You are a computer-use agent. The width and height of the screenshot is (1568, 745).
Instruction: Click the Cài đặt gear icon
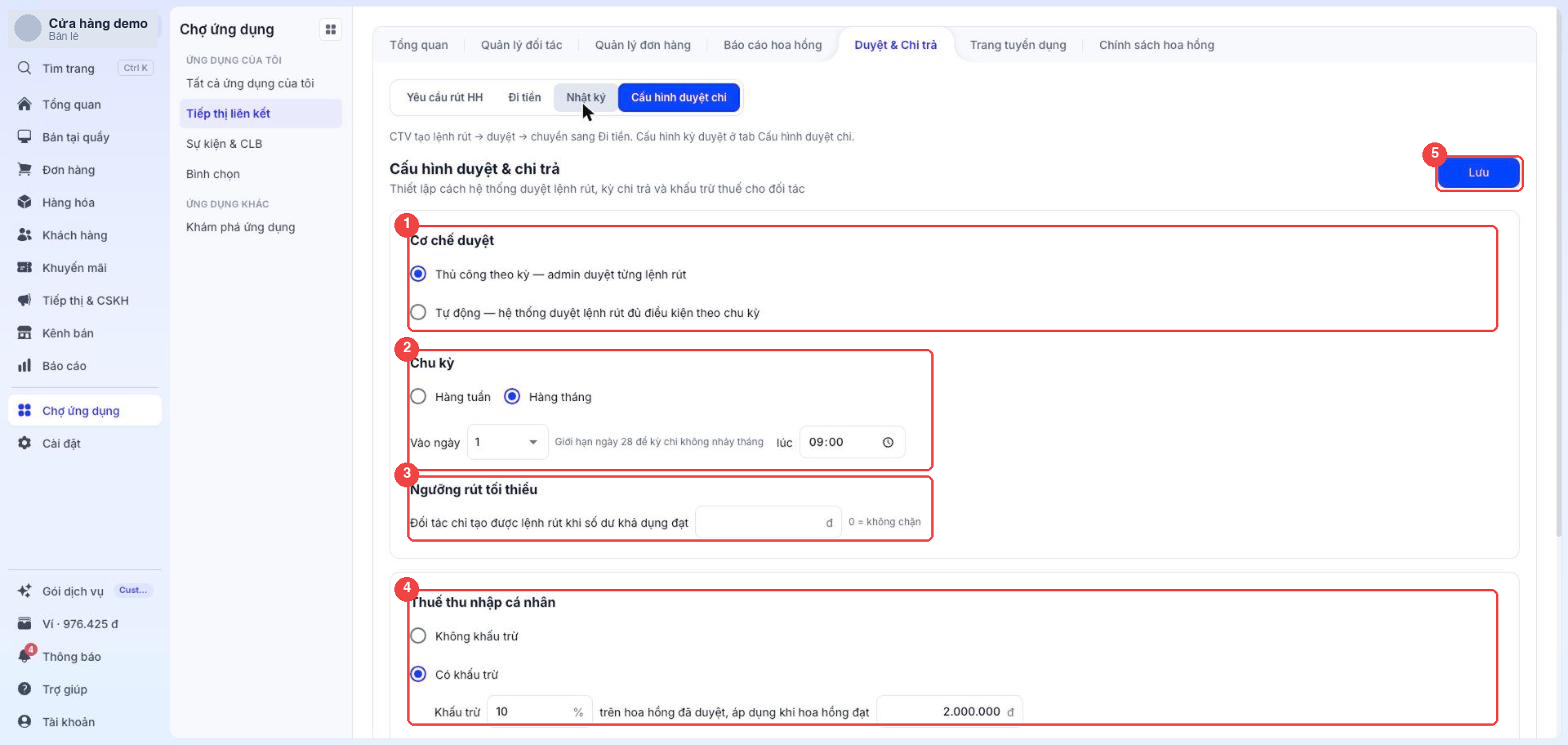(25, 443)
